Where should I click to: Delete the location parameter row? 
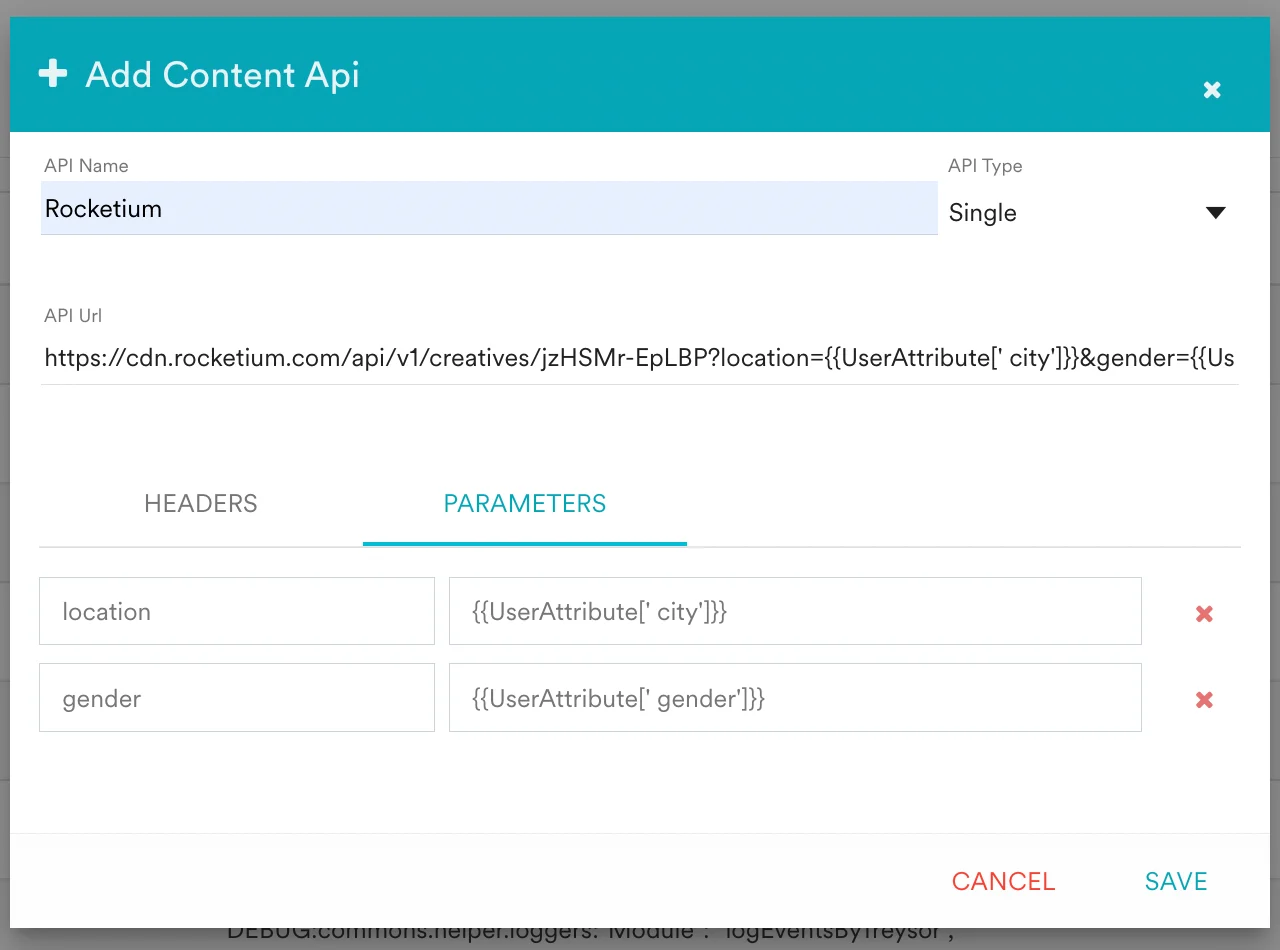(1204, 613)
